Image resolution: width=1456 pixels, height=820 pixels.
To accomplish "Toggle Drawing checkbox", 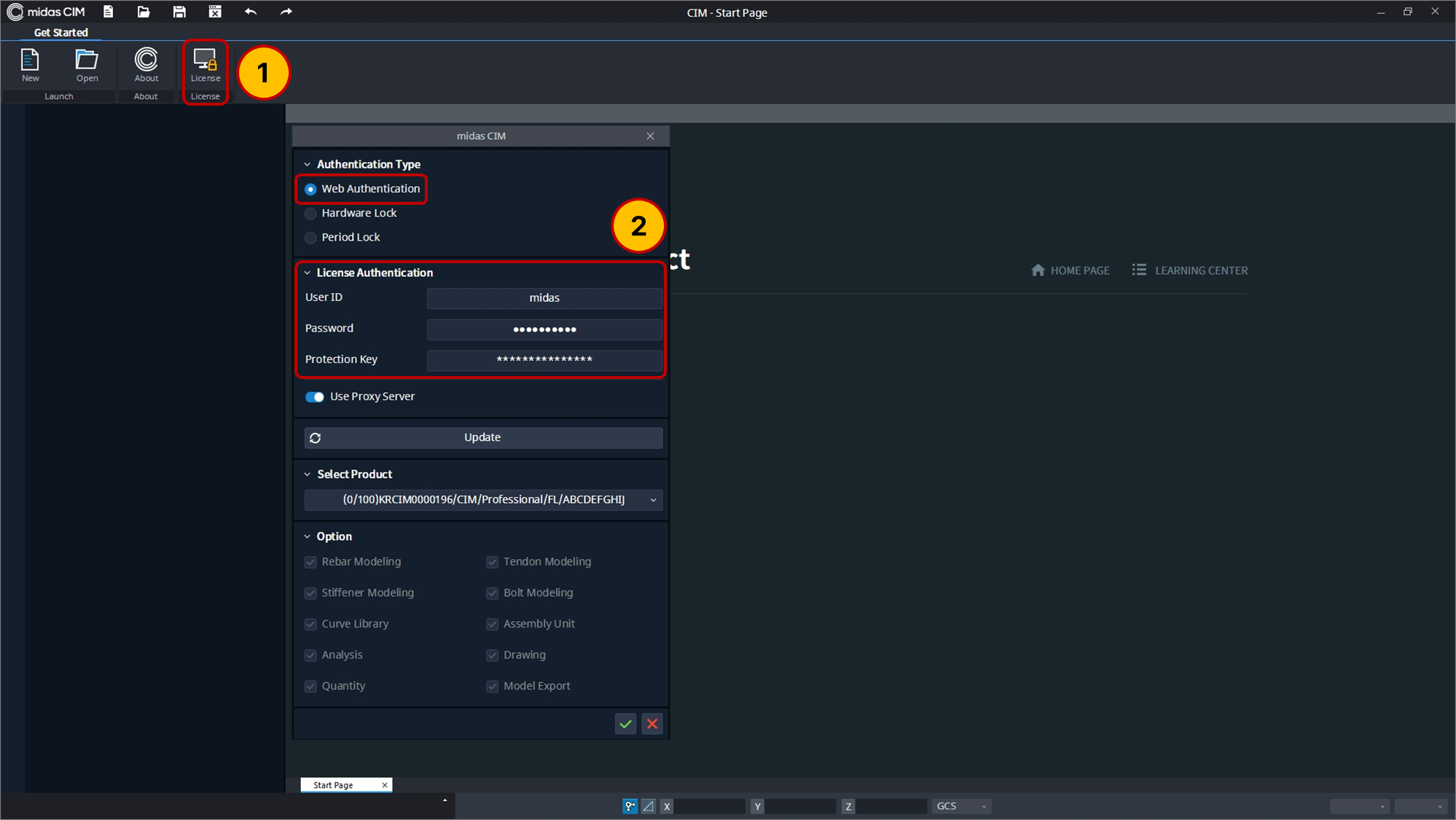I will tap(493, 655).
